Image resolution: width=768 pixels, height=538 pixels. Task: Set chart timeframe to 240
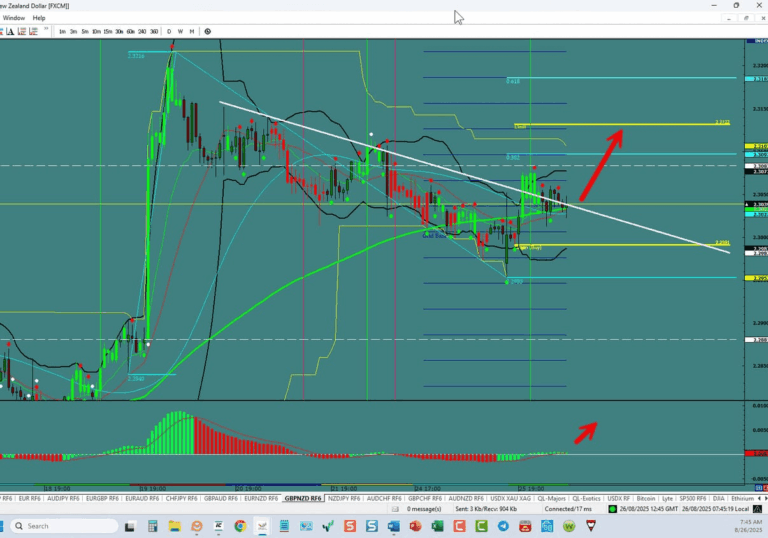pos(142,31)
